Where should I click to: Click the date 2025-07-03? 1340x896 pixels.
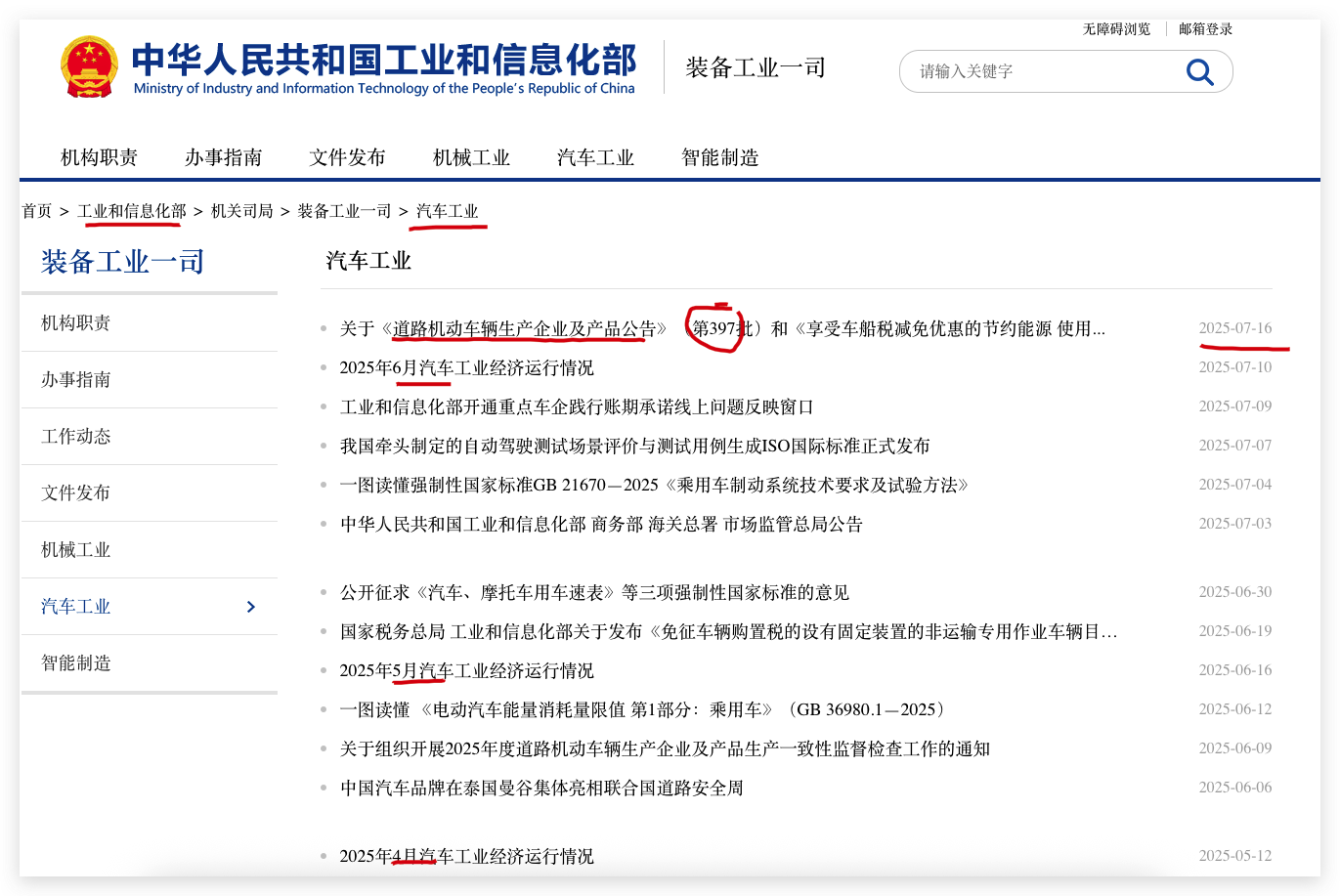1235,524
